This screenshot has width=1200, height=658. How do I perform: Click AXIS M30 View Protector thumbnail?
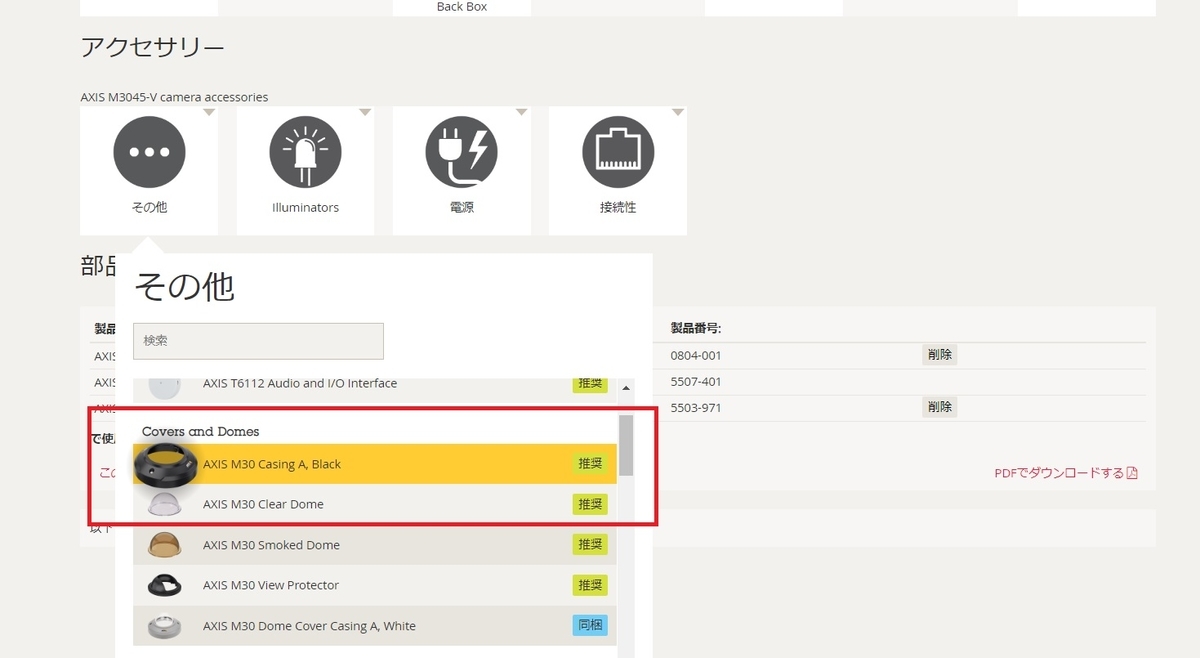coord(165,585)
